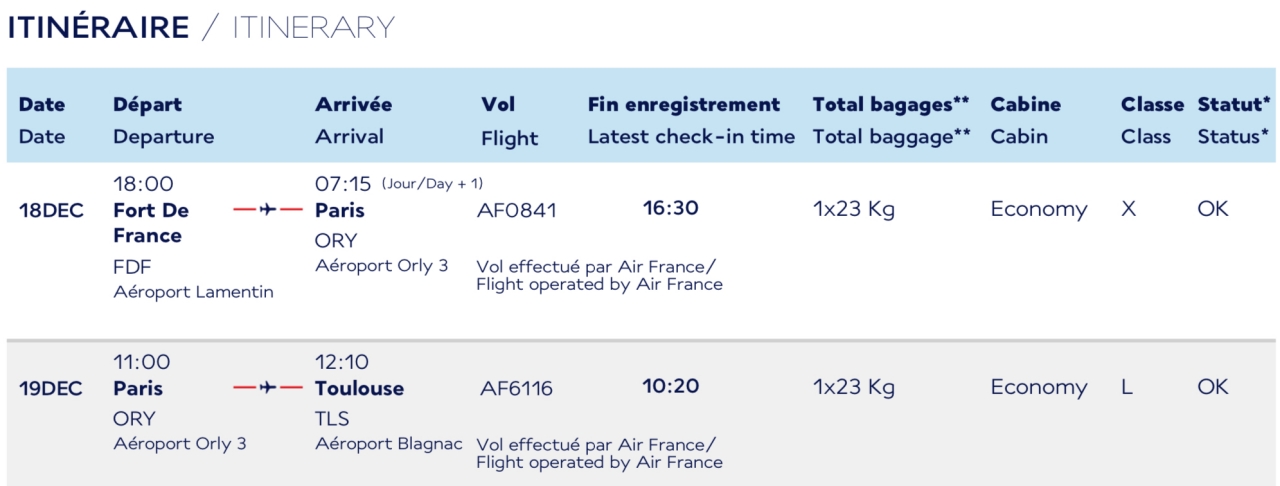Image resolution: width=1280 pixels, height=486 pixels.
Task: Click the Départ / Departure column header
Action: point(163,120)
